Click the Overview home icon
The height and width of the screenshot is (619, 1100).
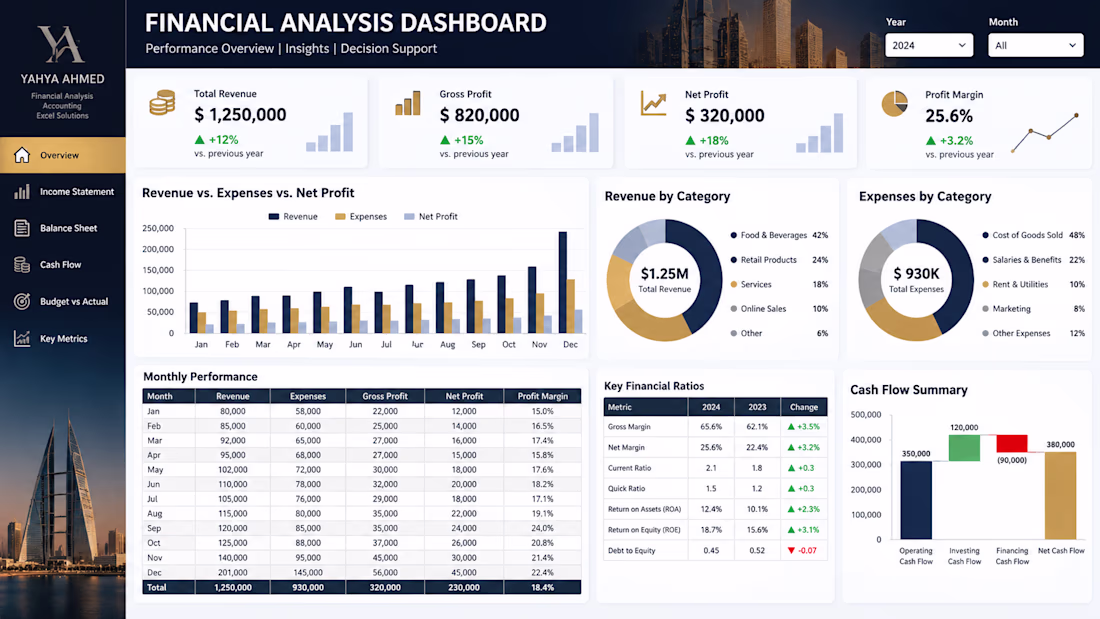point(22,155)
